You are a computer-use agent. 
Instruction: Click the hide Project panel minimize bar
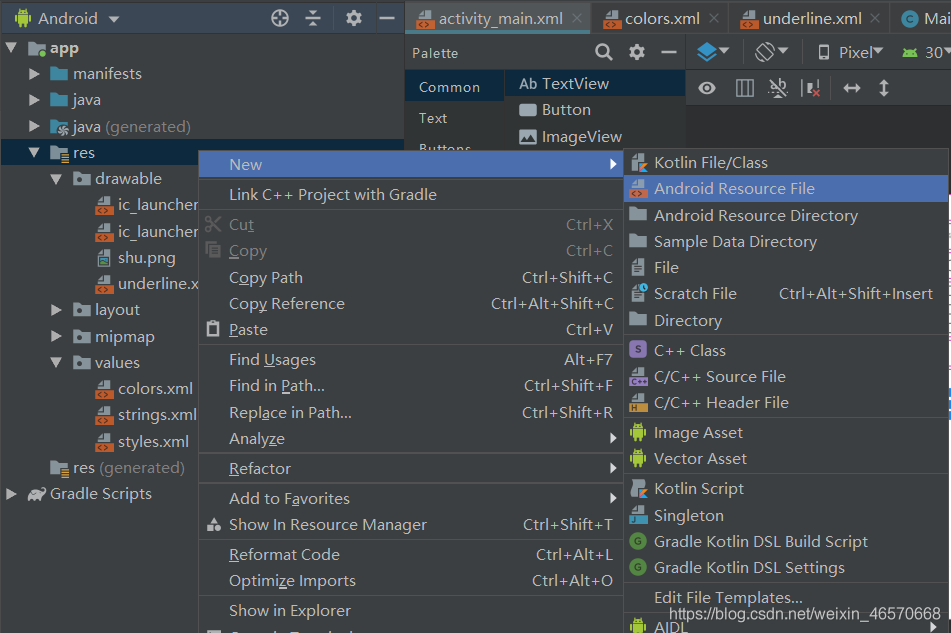click(387, 17)
